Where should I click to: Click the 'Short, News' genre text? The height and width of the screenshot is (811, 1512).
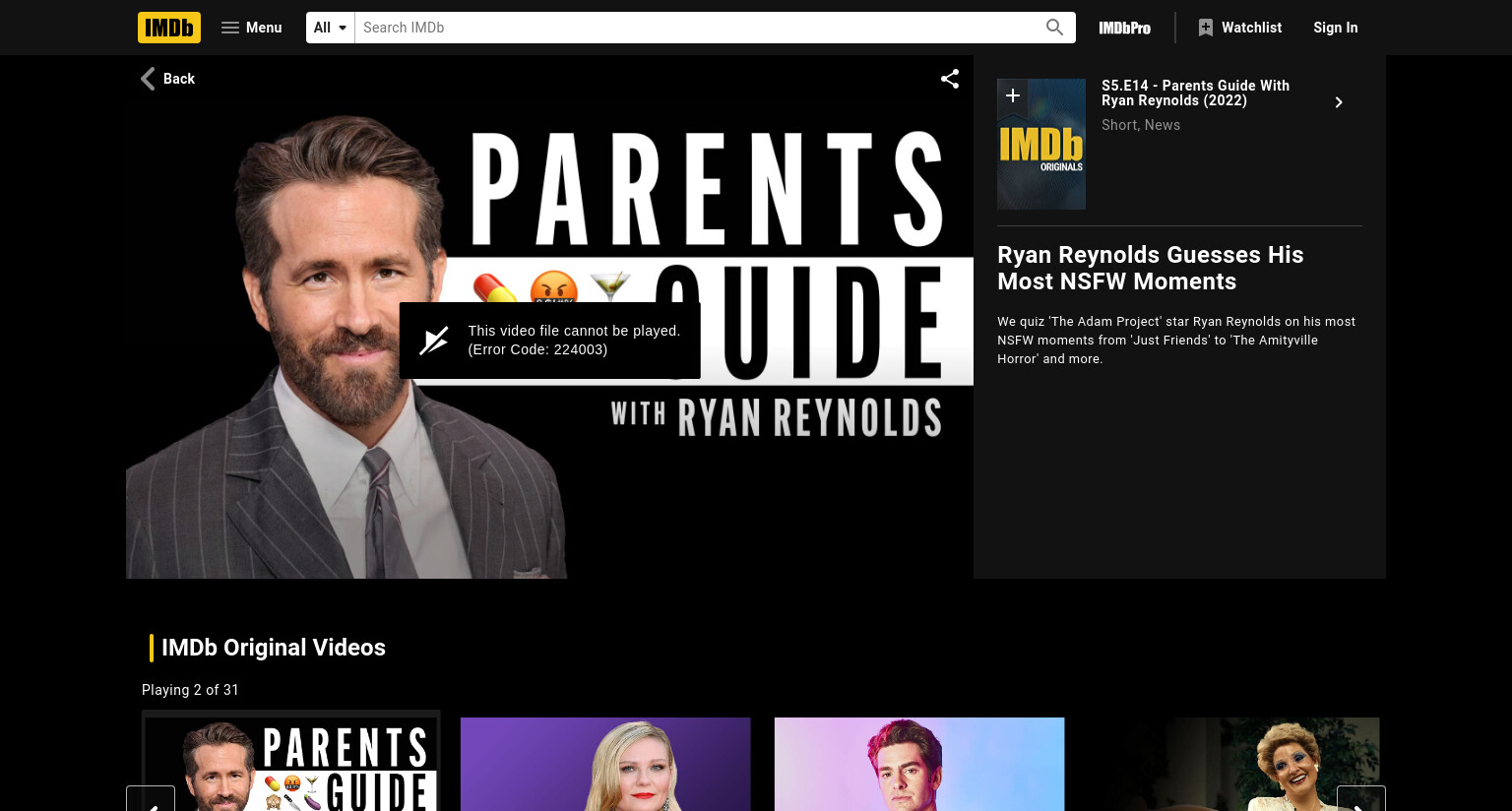[x=1141, y=125]
